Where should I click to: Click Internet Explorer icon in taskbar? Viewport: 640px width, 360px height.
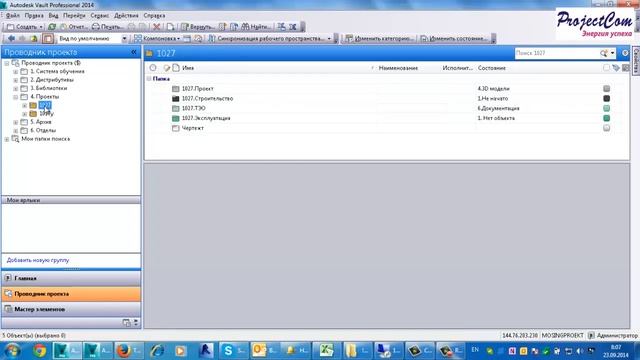tap(157, 351)
